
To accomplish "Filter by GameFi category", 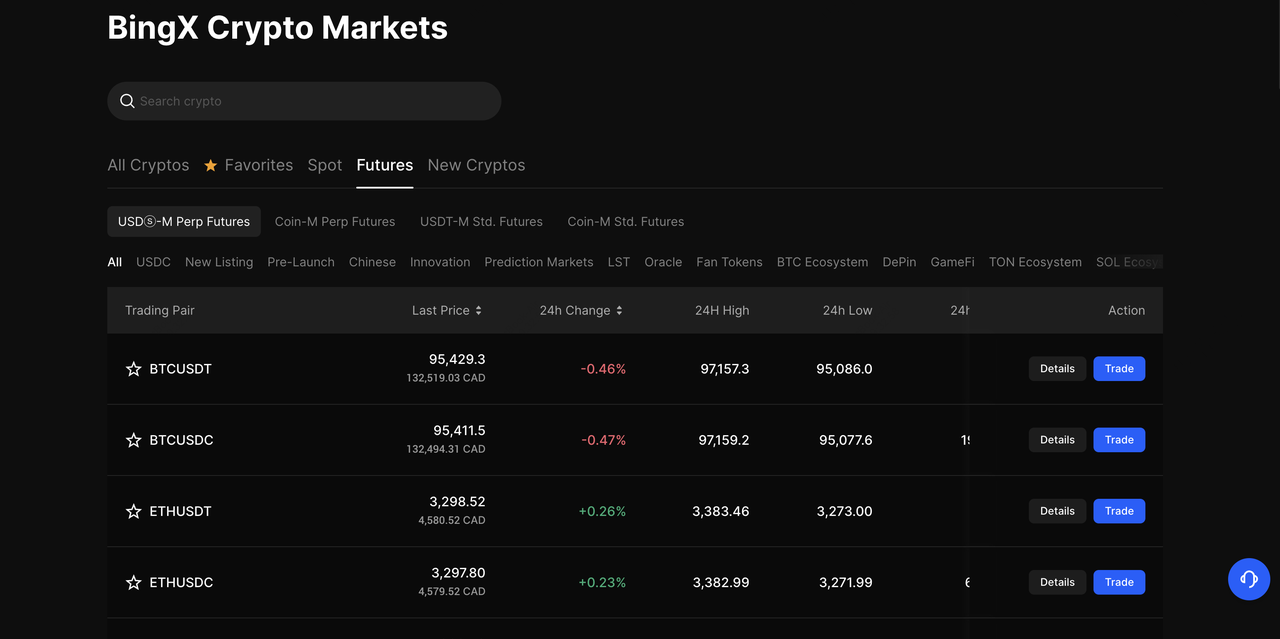I will (952, 262).
